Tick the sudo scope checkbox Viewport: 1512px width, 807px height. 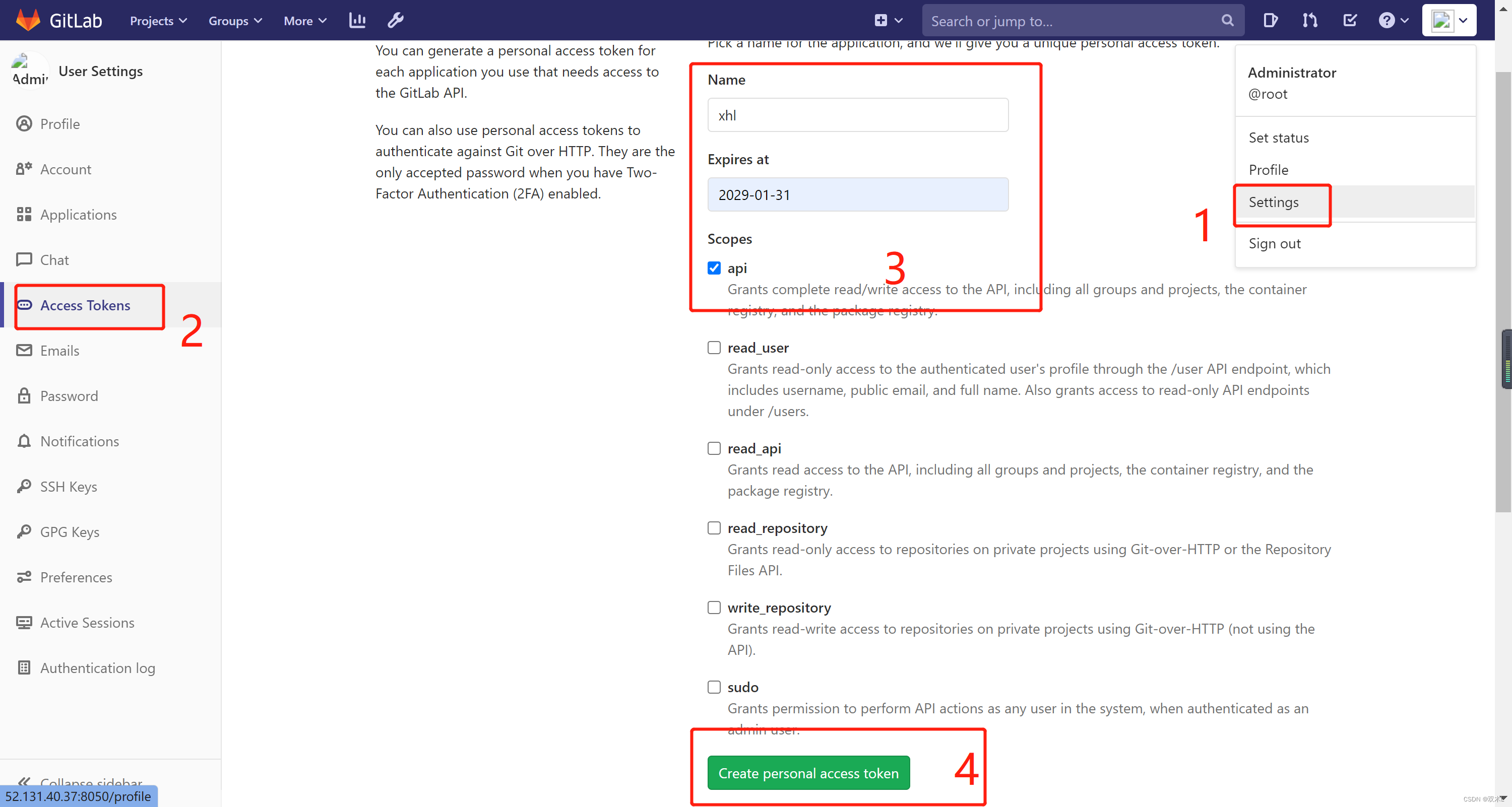pos(714,687)
